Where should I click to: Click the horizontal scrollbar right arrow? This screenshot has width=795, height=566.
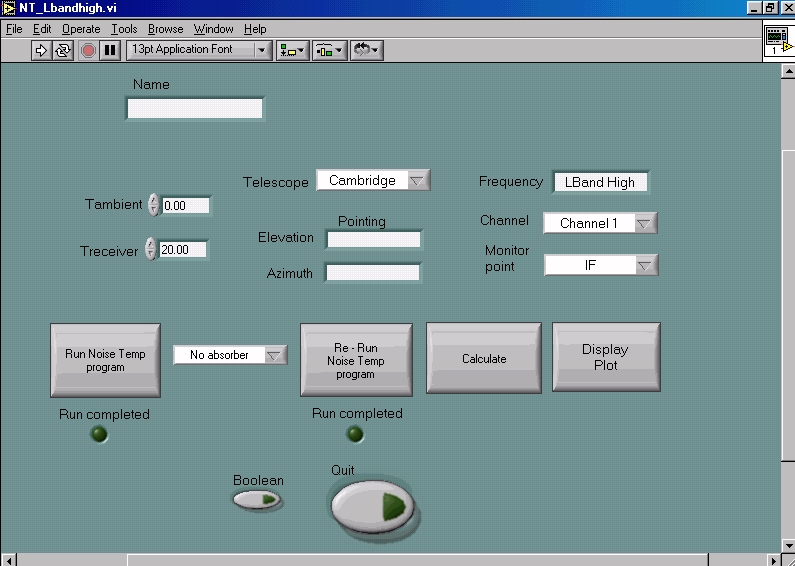point(773,560)
